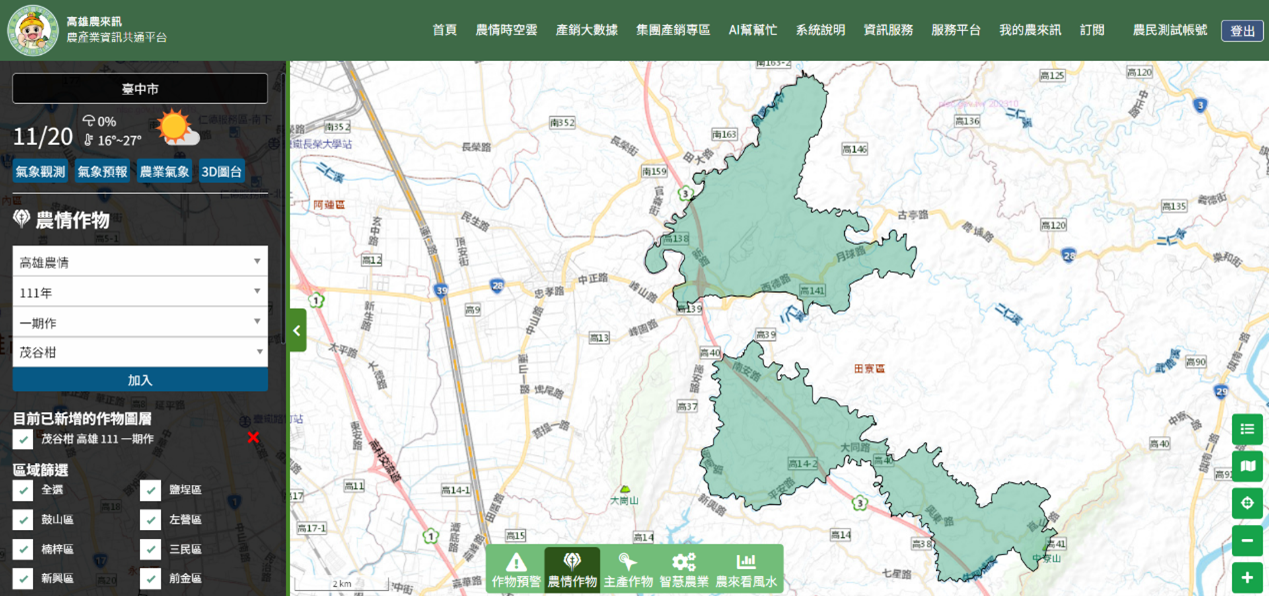Open the 茂谷柑 crop dropdown
The image size is (1269, 596).
(x=140, y=352)
